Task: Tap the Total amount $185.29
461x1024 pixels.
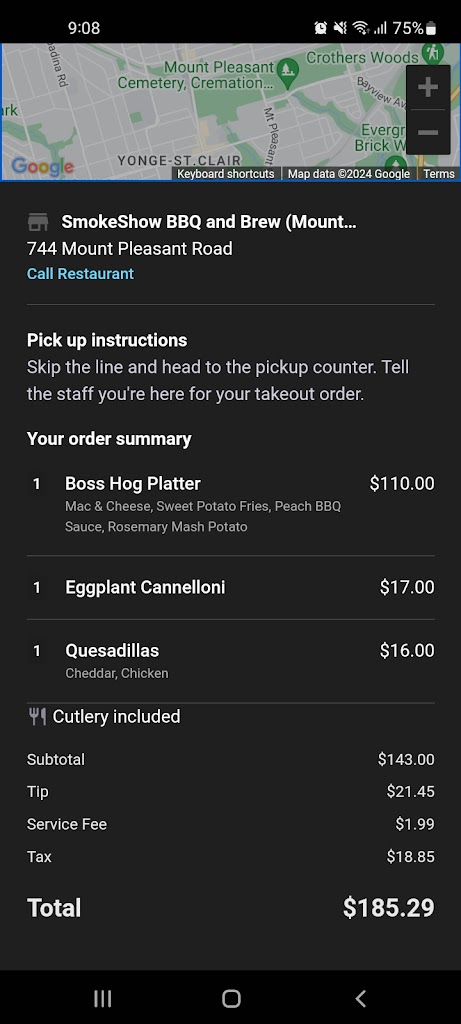Action: tap(389, 908)
